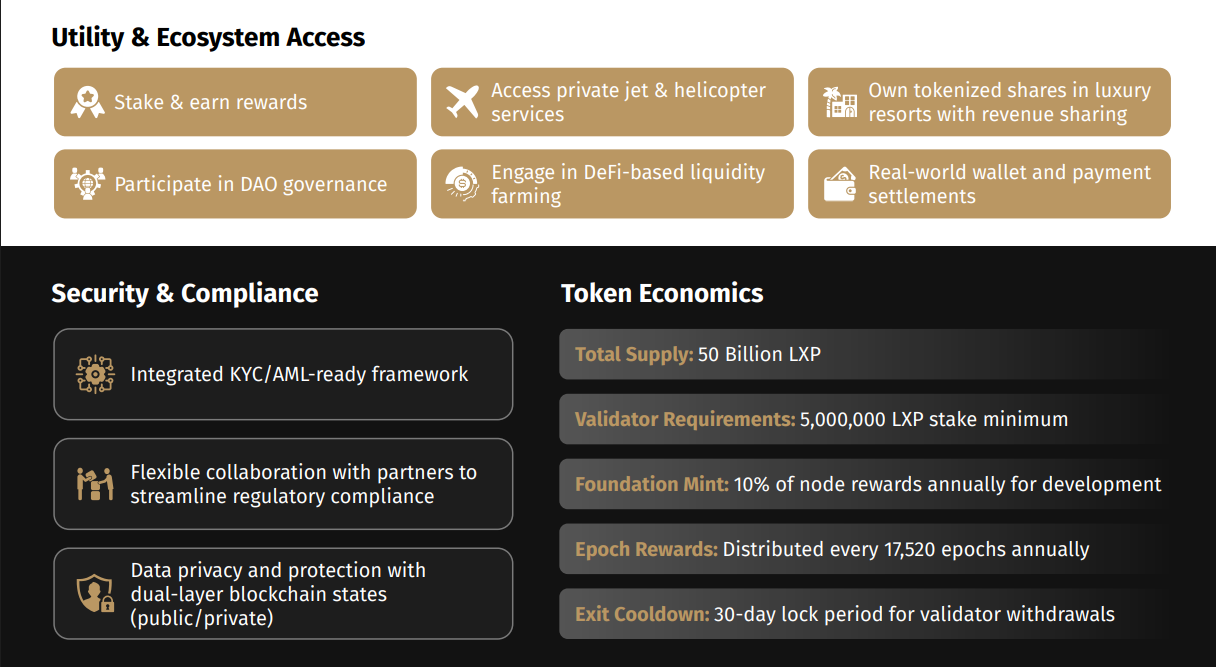Click the Token Economics heading
The image size is (1216, 667).
click(x=662, y=293)
